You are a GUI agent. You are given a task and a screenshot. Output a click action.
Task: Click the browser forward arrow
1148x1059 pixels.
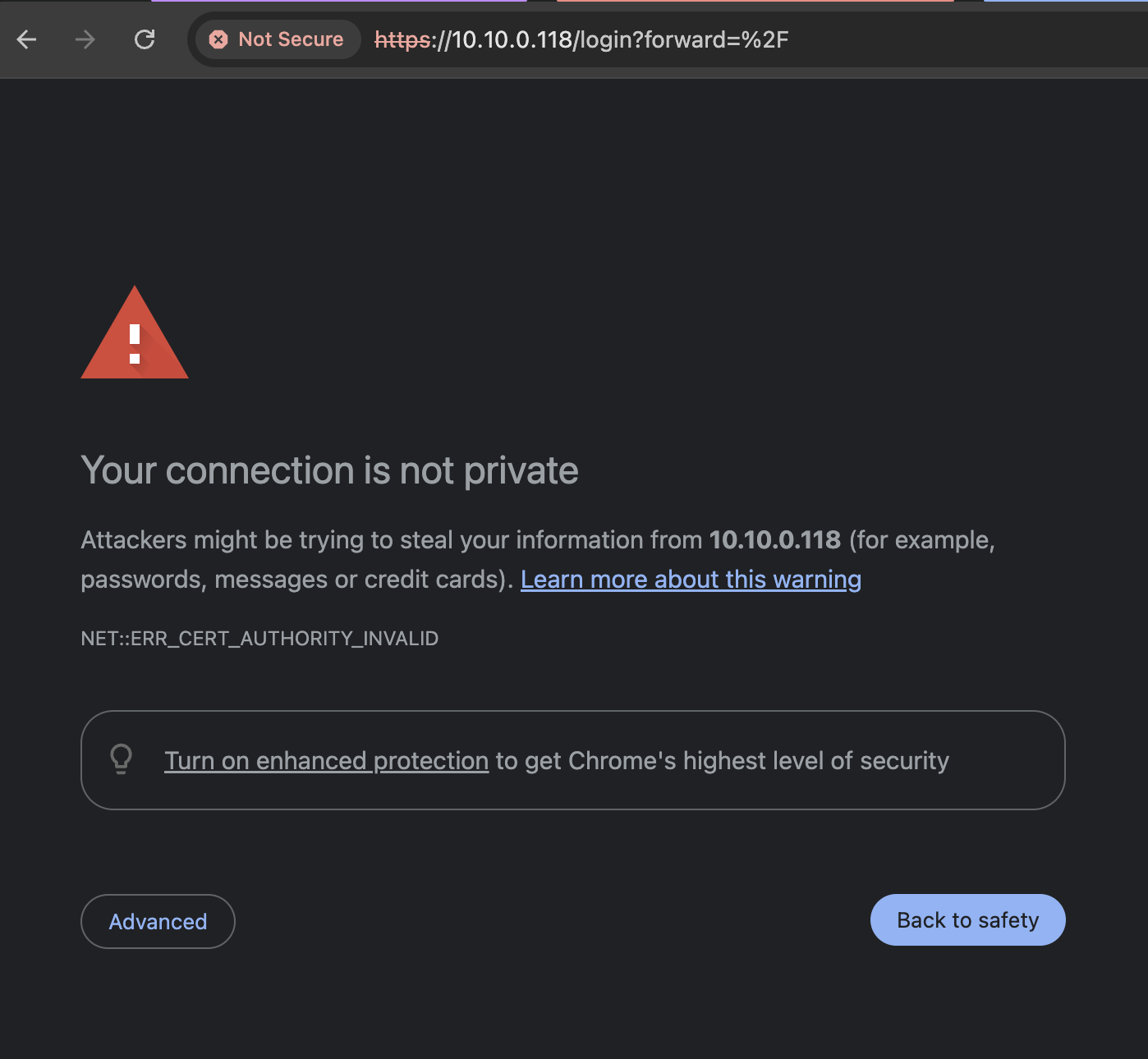pos(85,39)
